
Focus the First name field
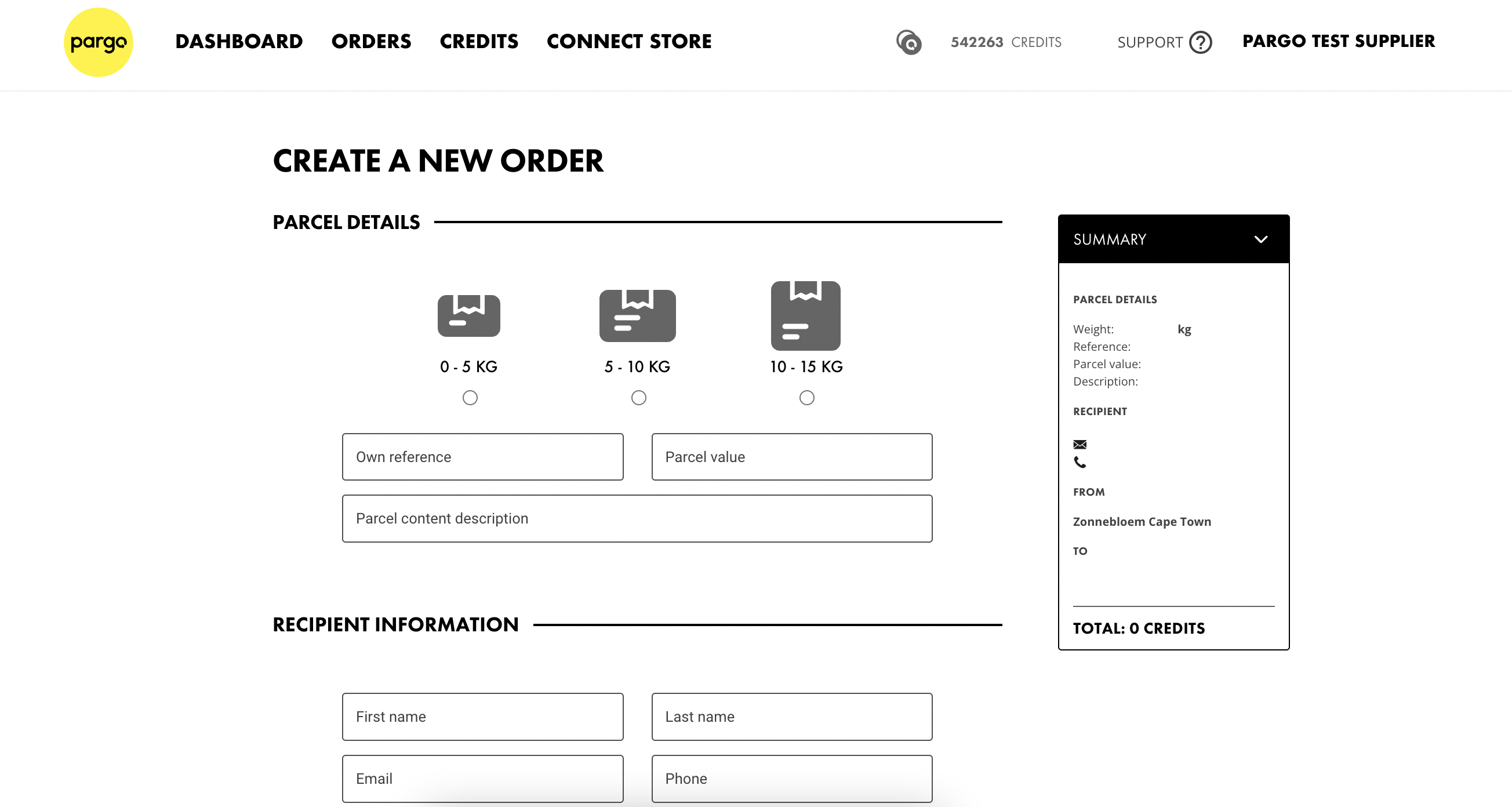point(482,717)
